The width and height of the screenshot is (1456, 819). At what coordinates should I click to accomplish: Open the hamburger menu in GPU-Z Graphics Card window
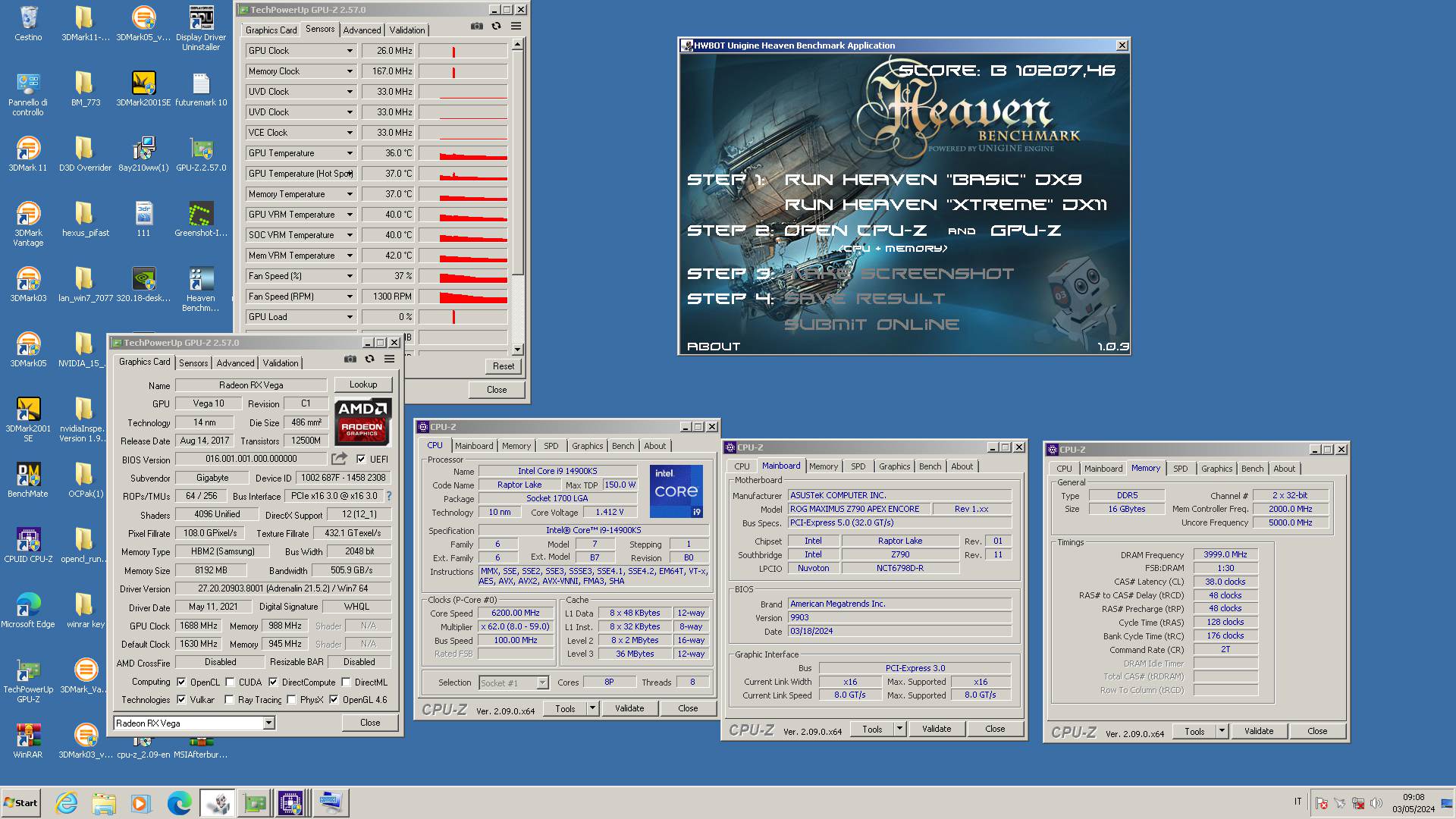pyautogui.click(x=389, y=359)
